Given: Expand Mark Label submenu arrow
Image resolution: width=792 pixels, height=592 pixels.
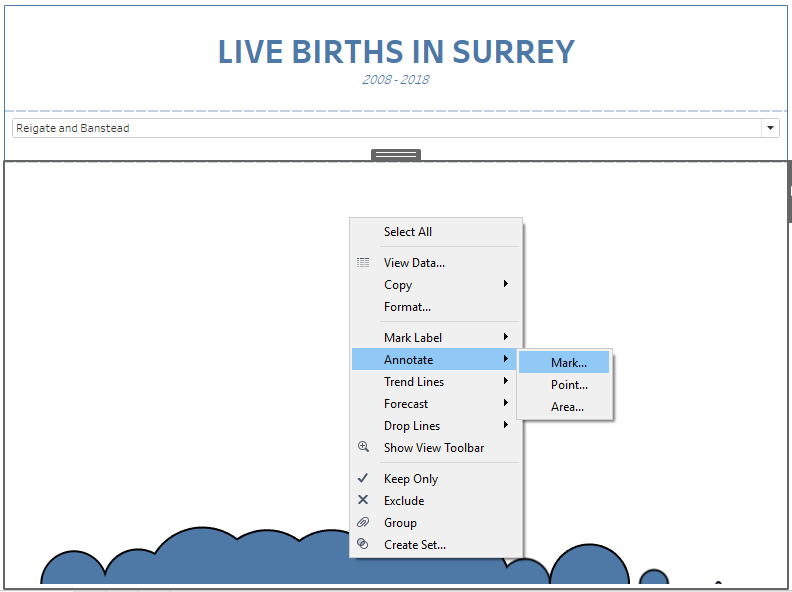Looking at the screenshot, I should (506, 337).
